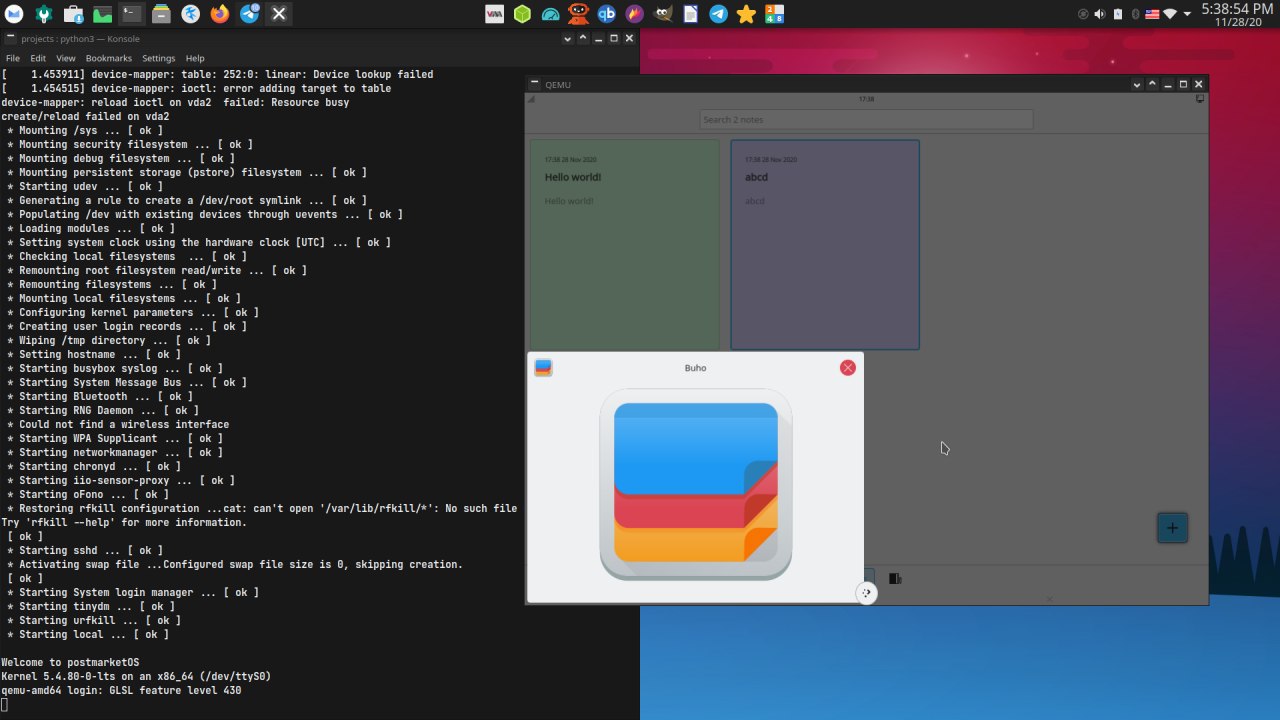Select the 'Welcome to postmarketOS' terminal line

click(70, 662)
